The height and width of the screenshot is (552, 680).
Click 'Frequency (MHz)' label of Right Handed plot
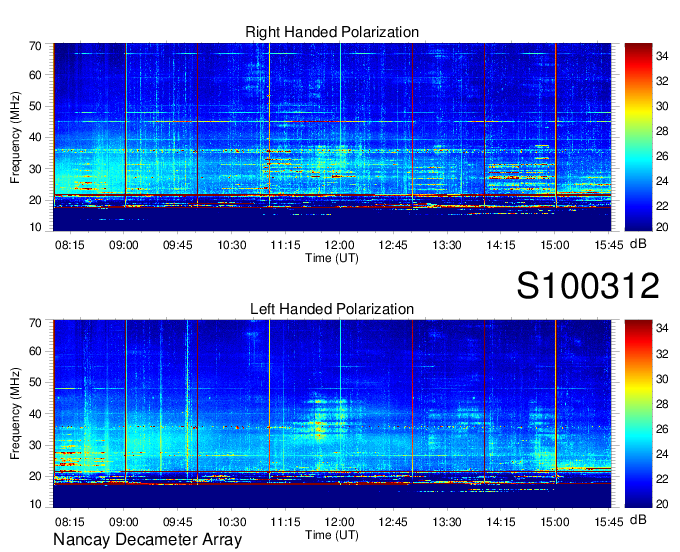point(15,137)
